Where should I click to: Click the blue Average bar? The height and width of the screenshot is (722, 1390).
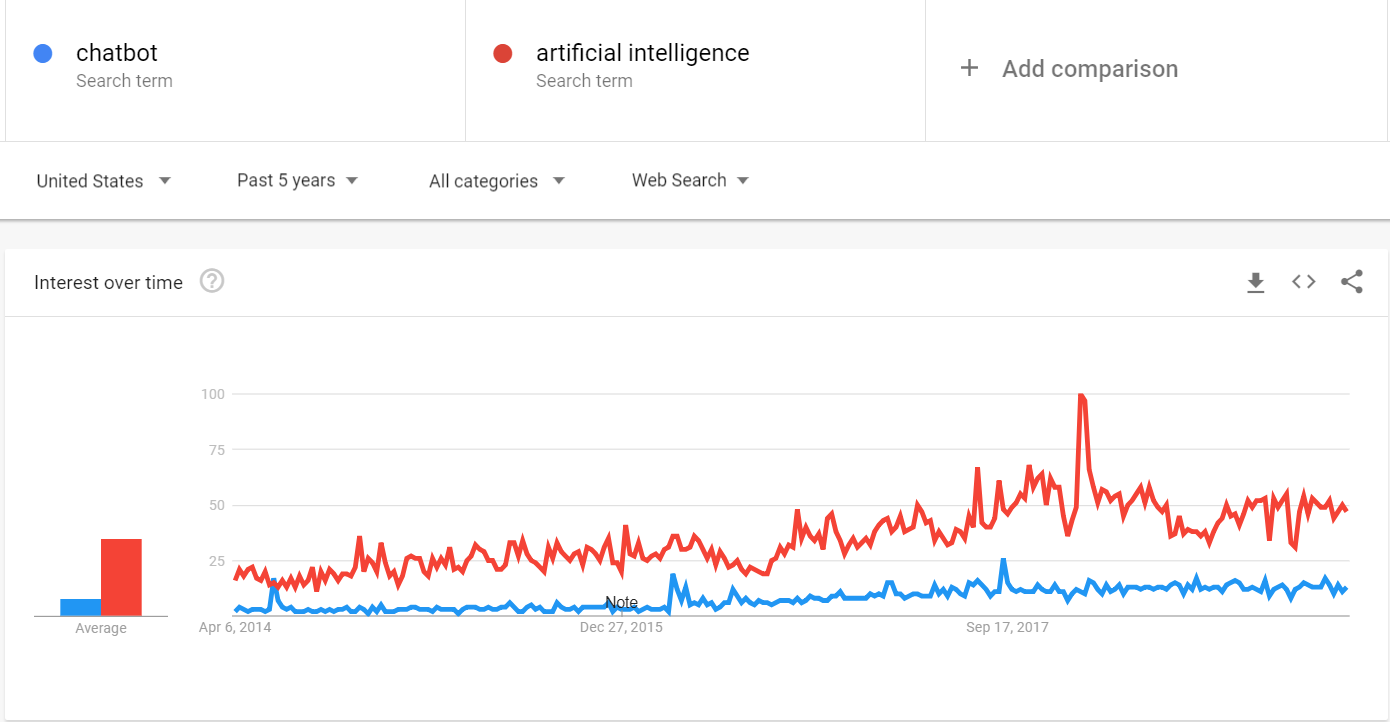[81, 607]
